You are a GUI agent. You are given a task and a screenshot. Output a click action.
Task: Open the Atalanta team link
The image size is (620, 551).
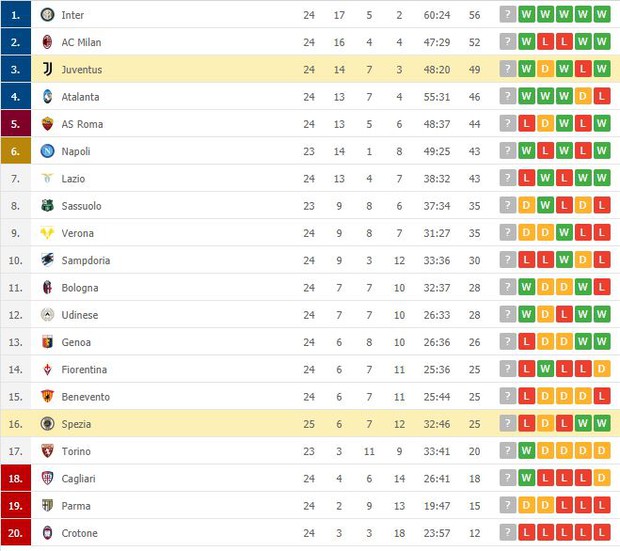80,97
